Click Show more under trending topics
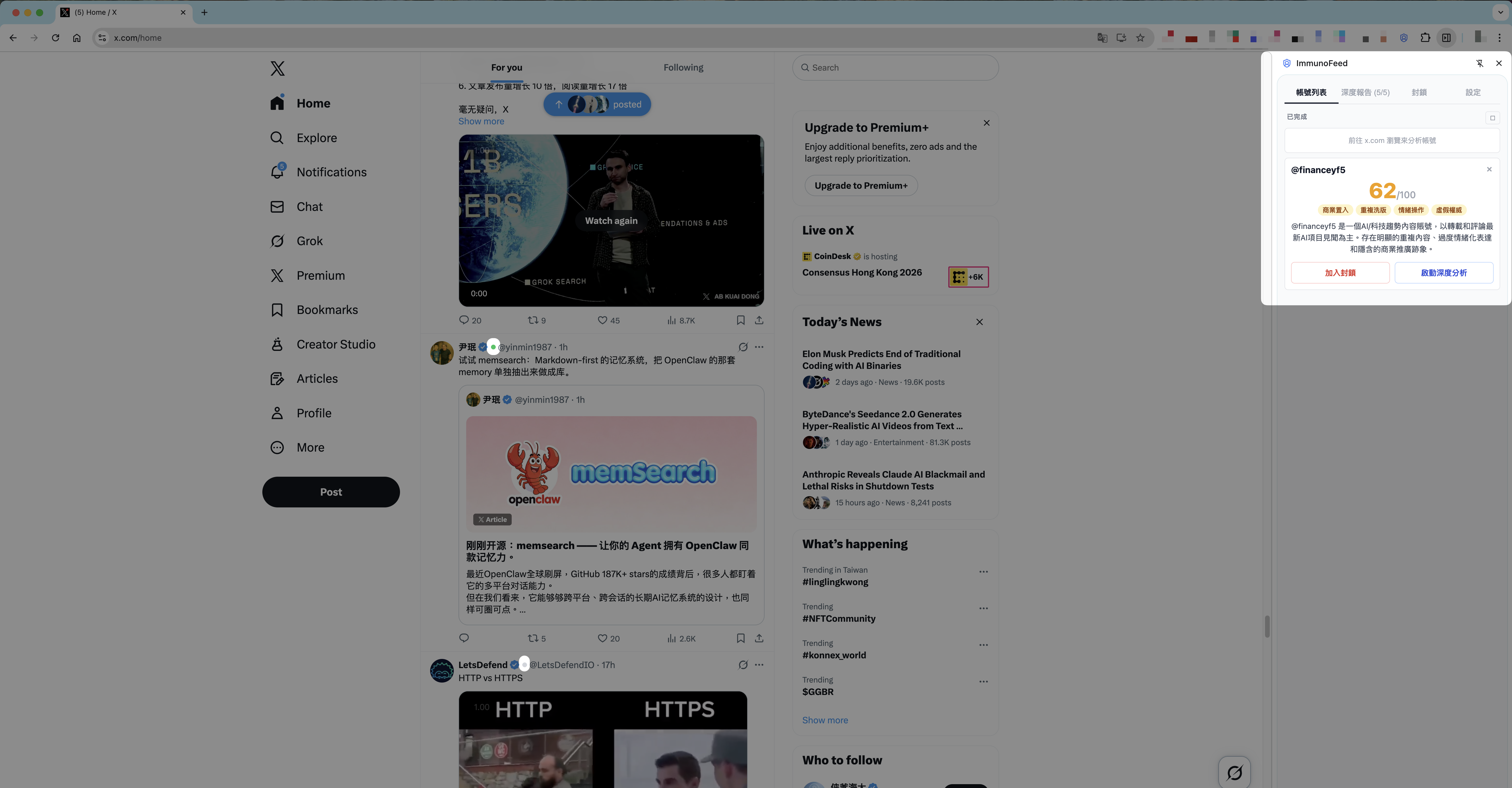 (825, 720)
